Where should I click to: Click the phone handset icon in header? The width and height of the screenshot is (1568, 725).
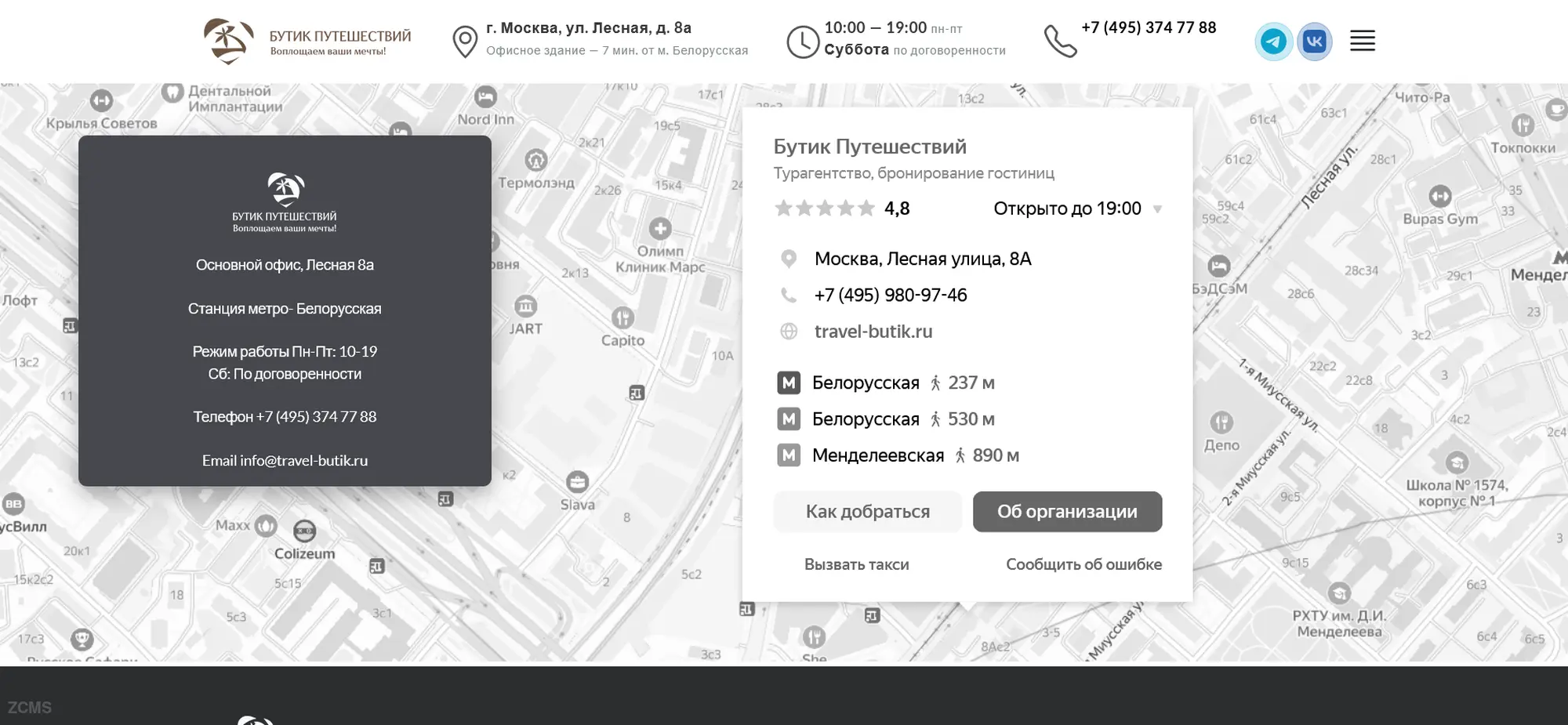click(1060, 42)
